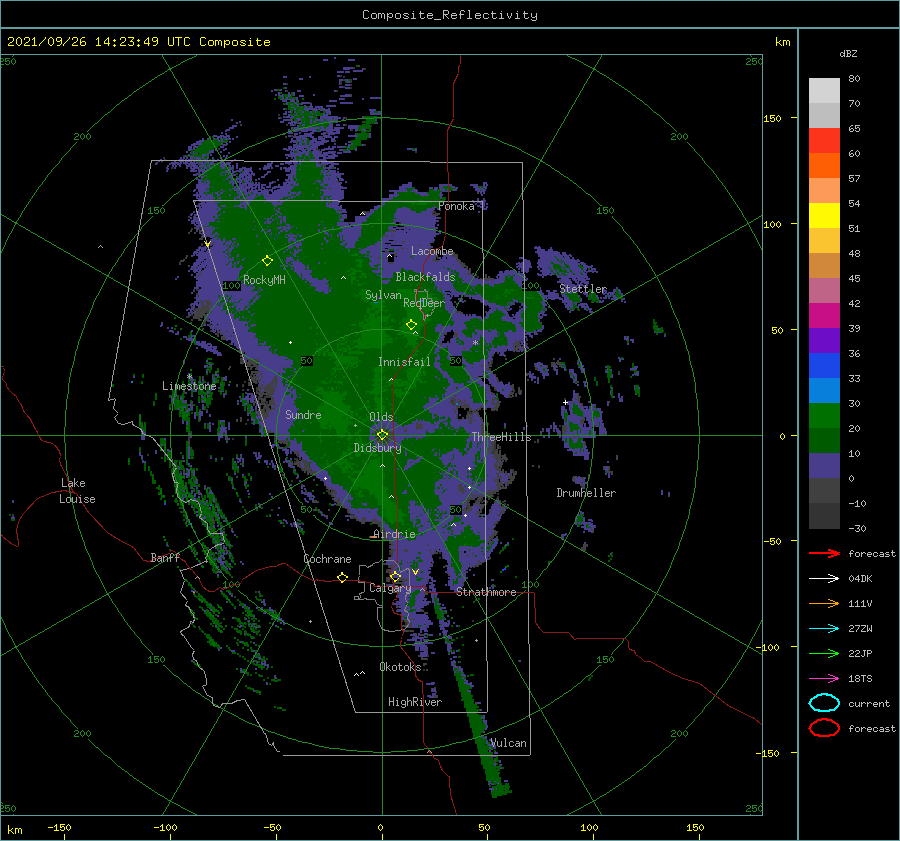
Task: Click the 10 dBZ slate purple swatch
Action: click(824, 466)
